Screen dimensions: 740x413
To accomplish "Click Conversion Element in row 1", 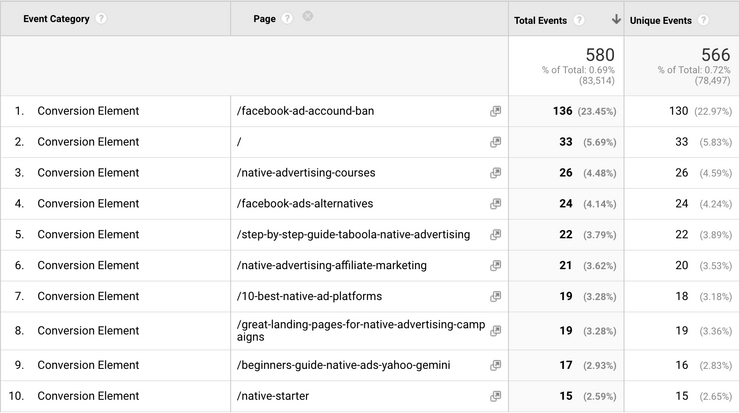I will 88,111.
